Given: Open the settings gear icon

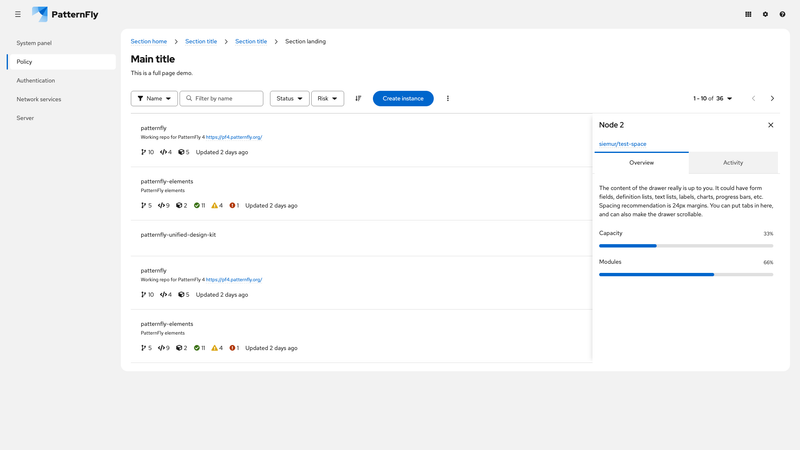Looking at the screenshot, I should coord(765,14).
